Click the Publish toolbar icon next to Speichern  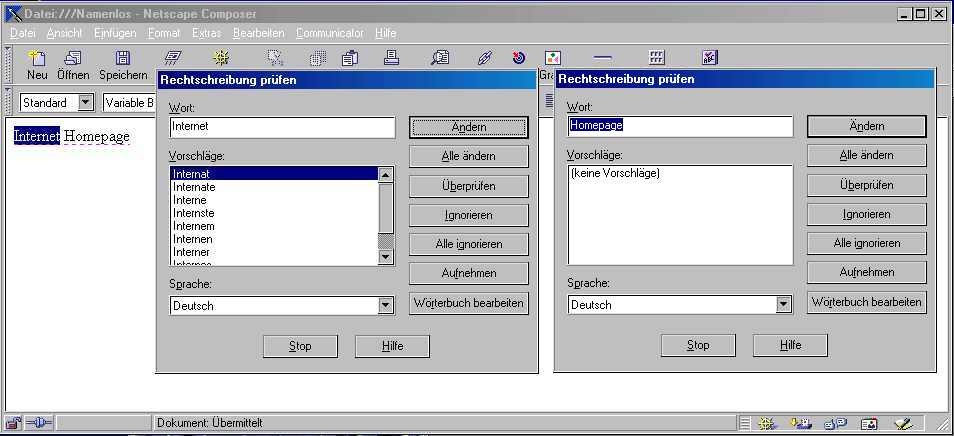pyautogui.click(x=173, y=58)
